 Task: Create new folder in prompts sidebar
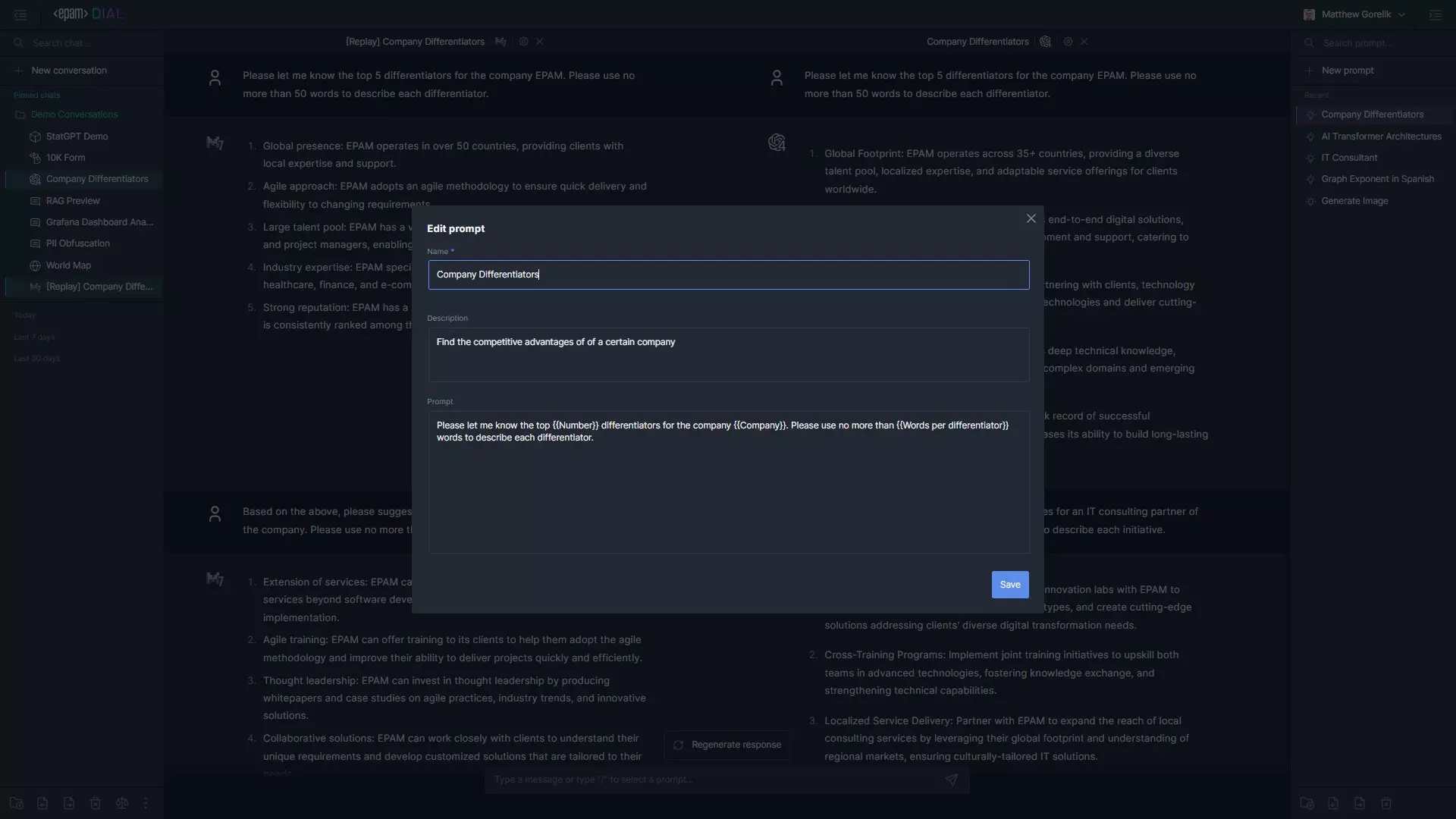(x=1307, y=803)
